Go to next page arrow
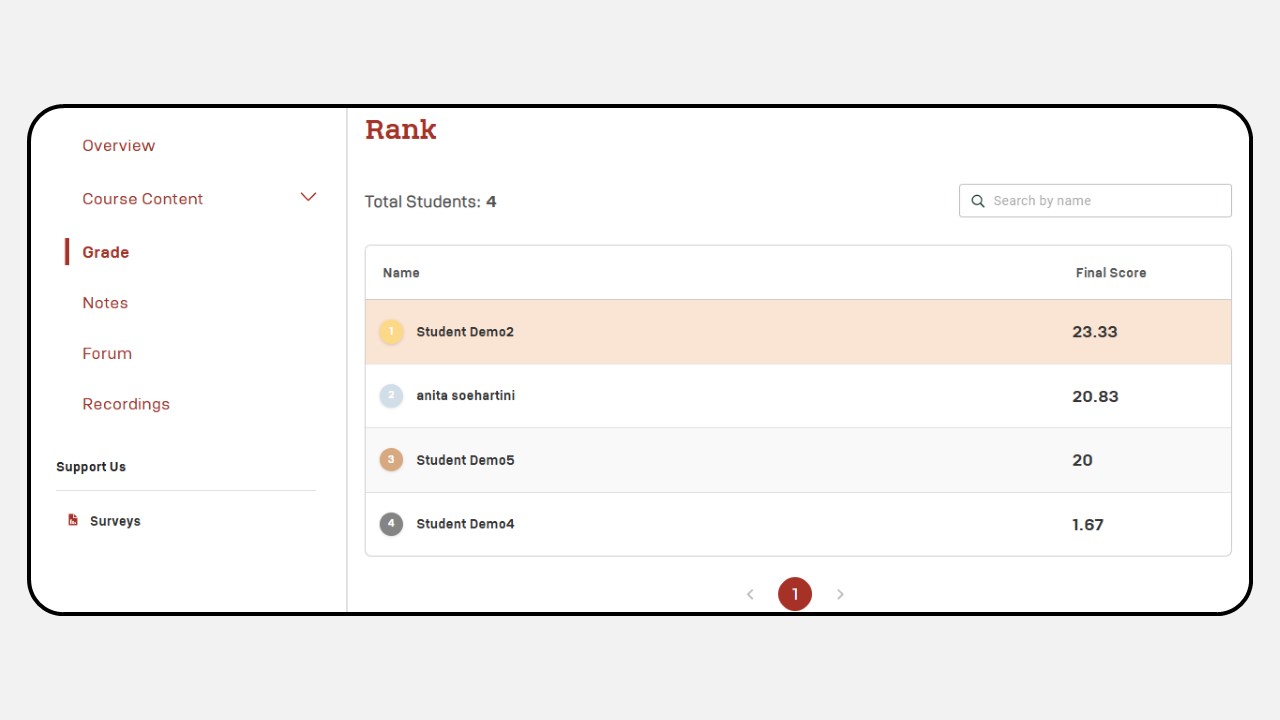1280x720 pixels. (840, 594)
